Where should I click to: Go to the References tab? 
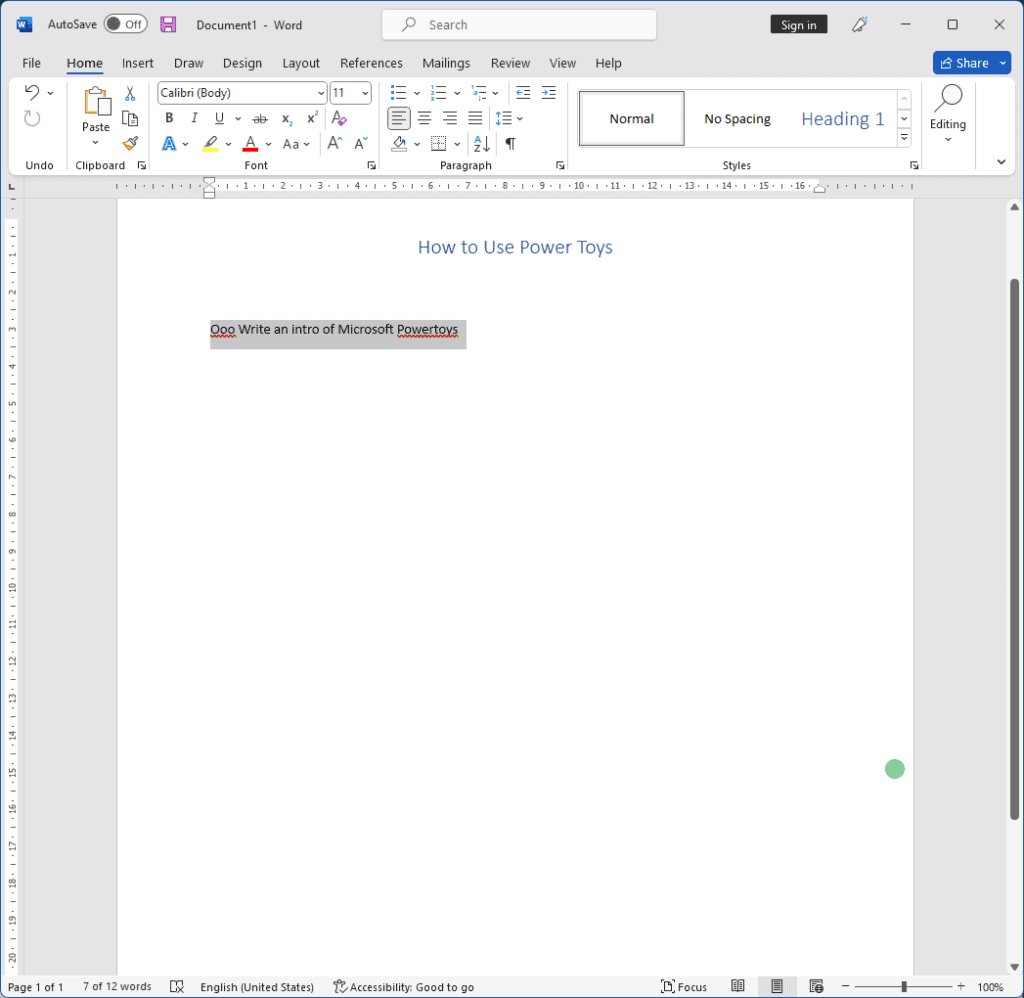(x=371, y=63)
